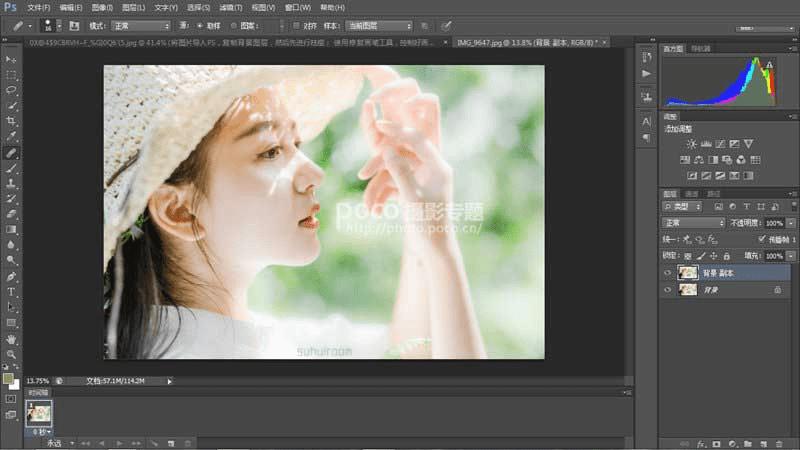Delete layer trash icon in Layers panel

pyautogui.click(x=779, y=444)
